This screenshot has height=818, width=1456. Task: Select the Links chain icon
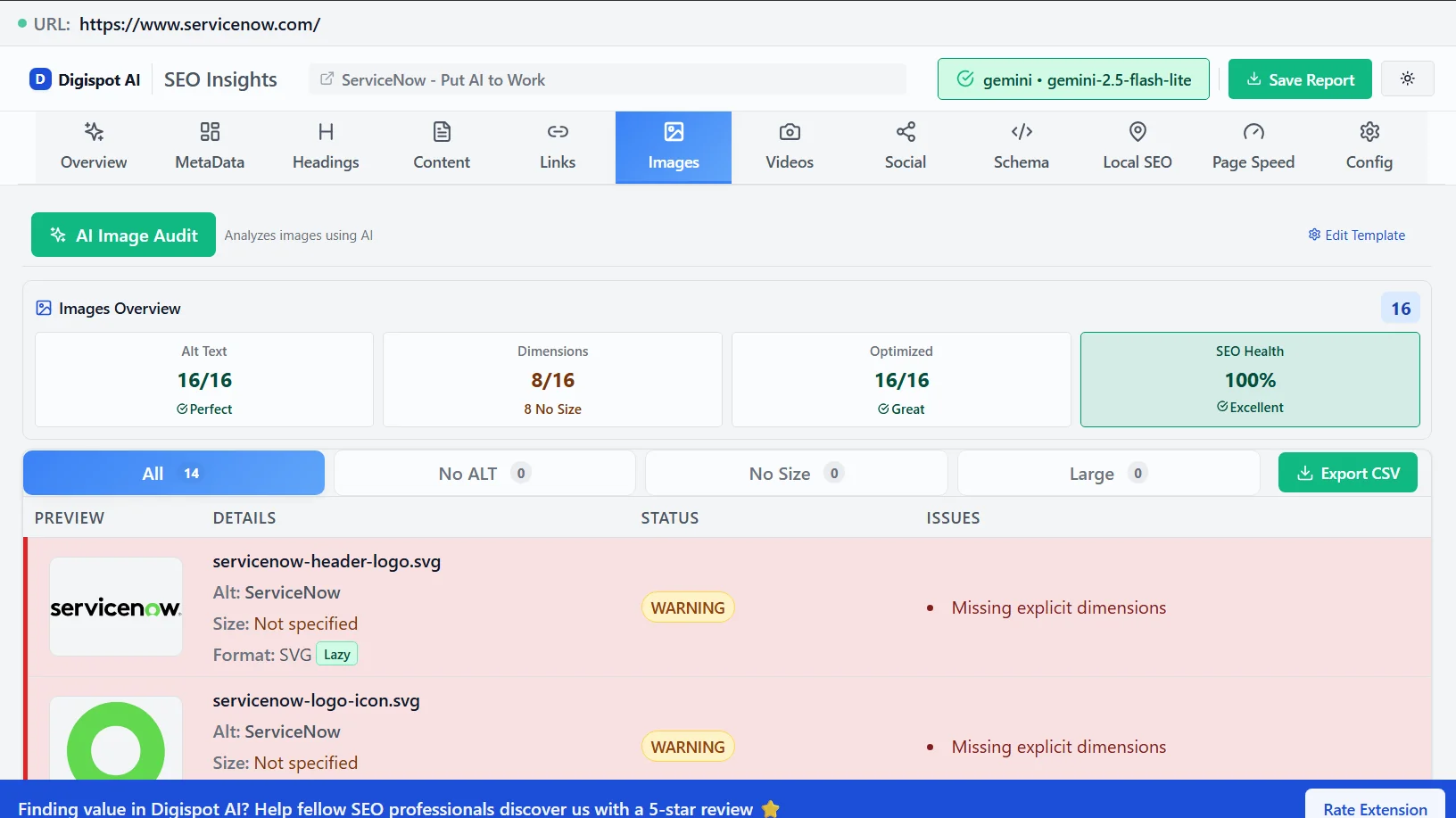point(557,132)
